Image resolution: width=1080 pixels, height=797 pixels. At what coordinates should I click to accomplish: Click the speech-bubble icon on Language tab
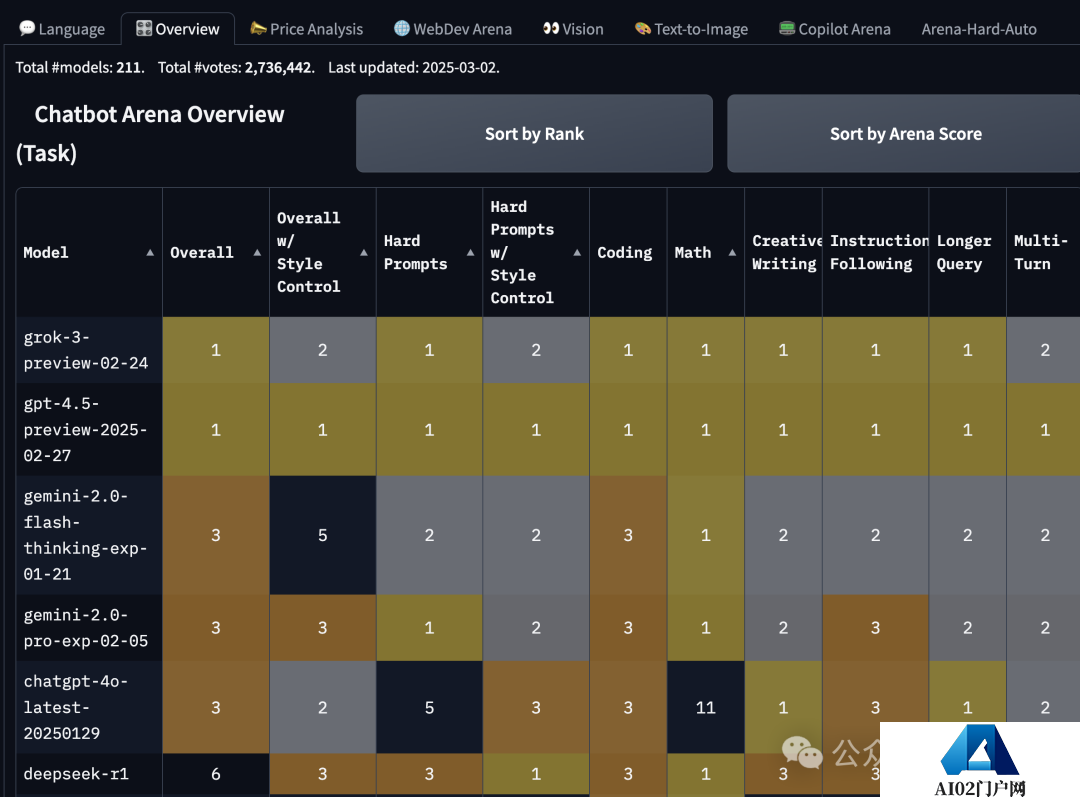point(26,28)
